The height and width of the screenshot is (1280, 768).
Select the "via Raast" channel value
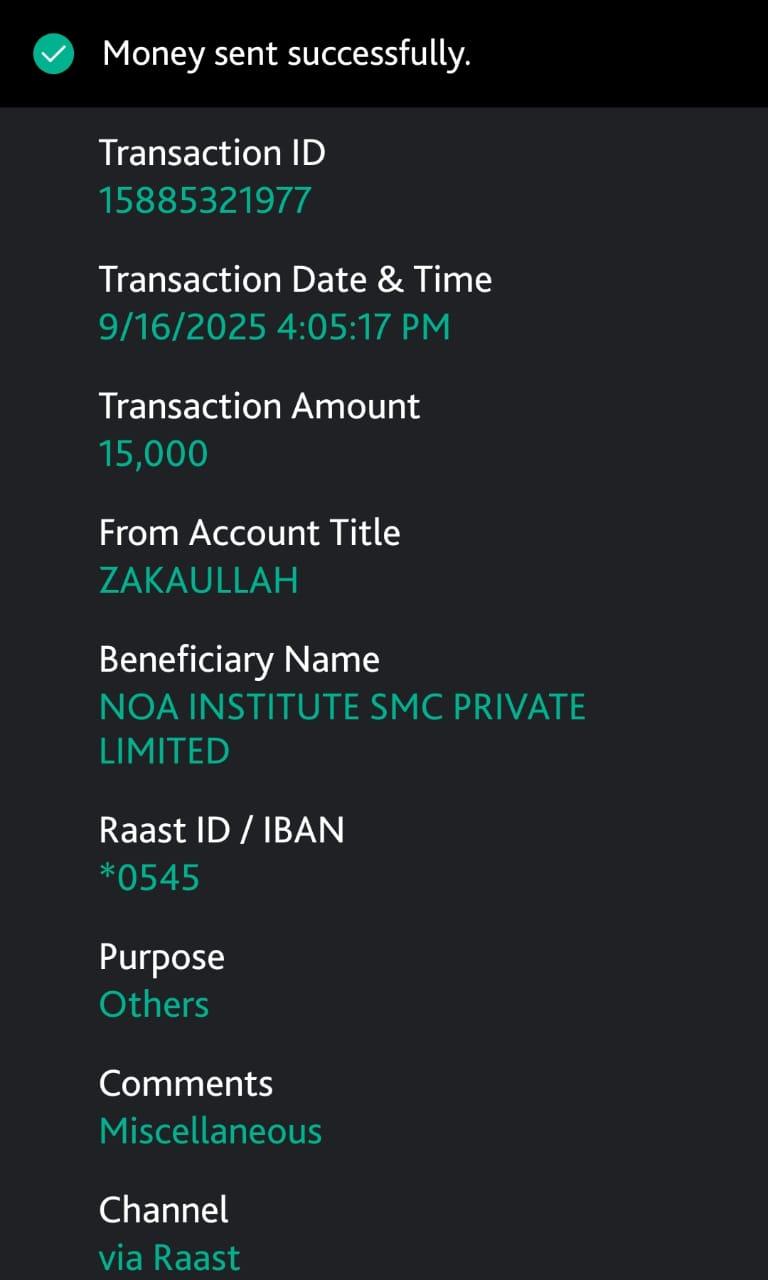pyautogui.click(x=169, y=1258)
